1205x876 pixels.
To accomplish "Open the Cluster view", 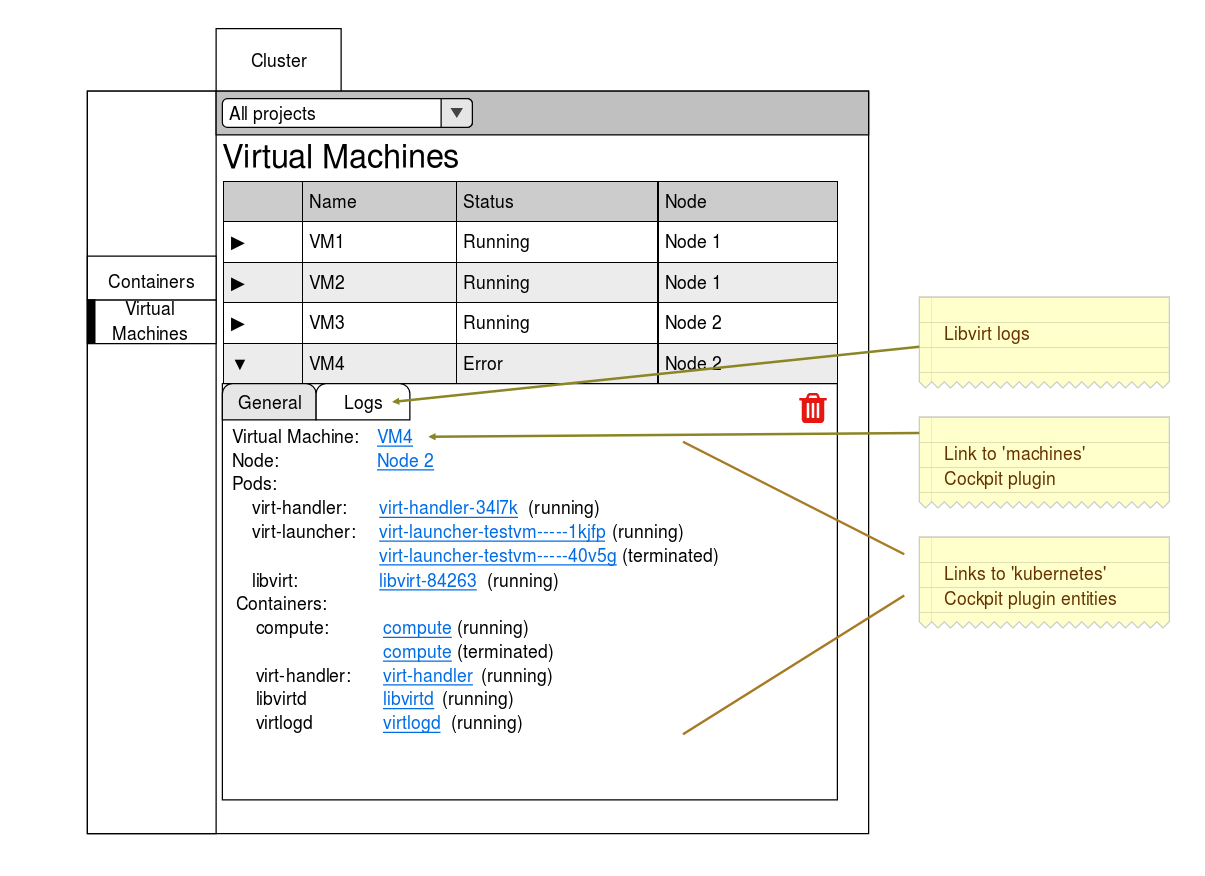I will click(x=278, y=60).
